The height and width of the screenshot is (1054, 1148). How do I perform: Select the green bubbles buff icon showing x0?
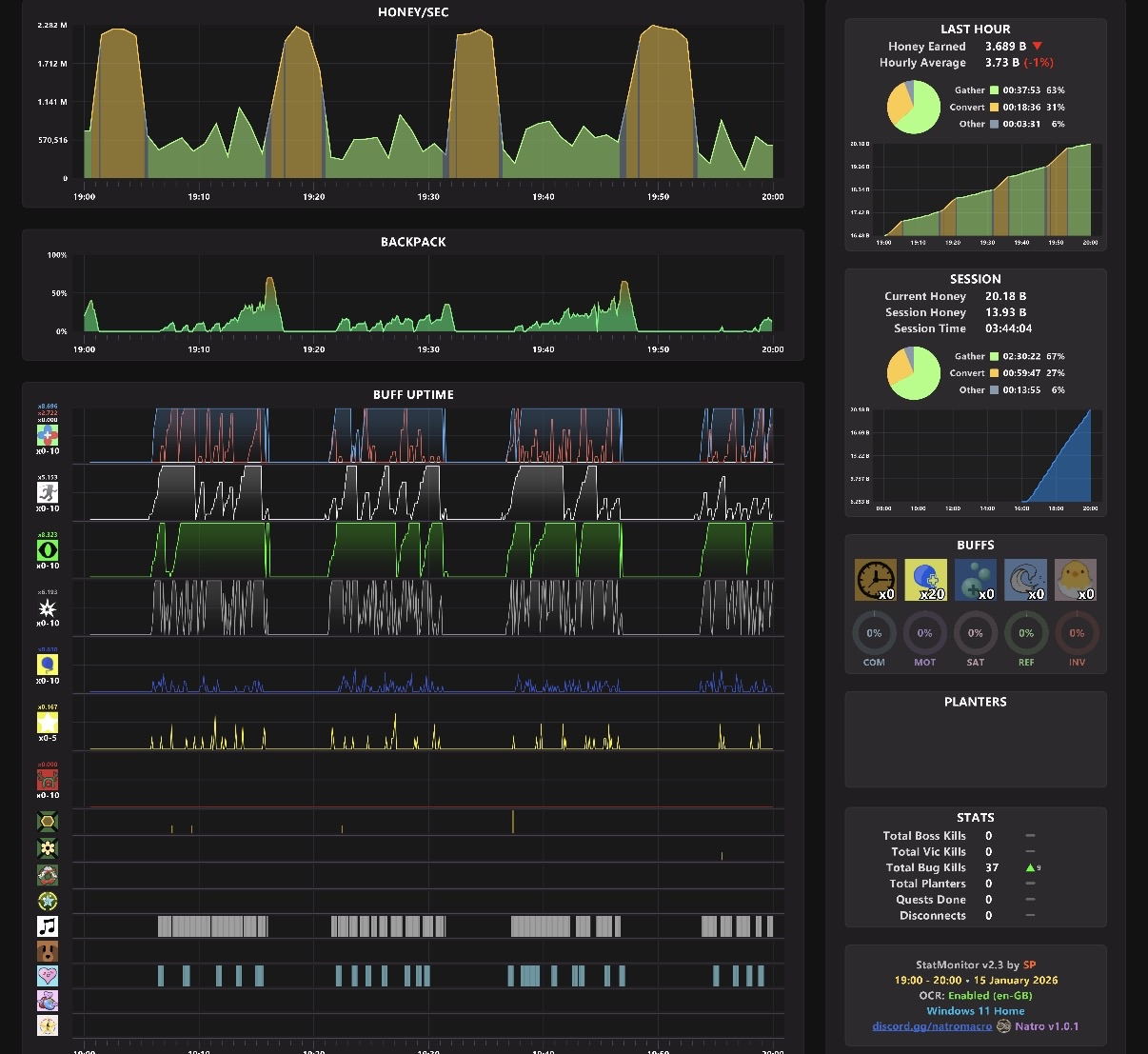tap(976, 580)
